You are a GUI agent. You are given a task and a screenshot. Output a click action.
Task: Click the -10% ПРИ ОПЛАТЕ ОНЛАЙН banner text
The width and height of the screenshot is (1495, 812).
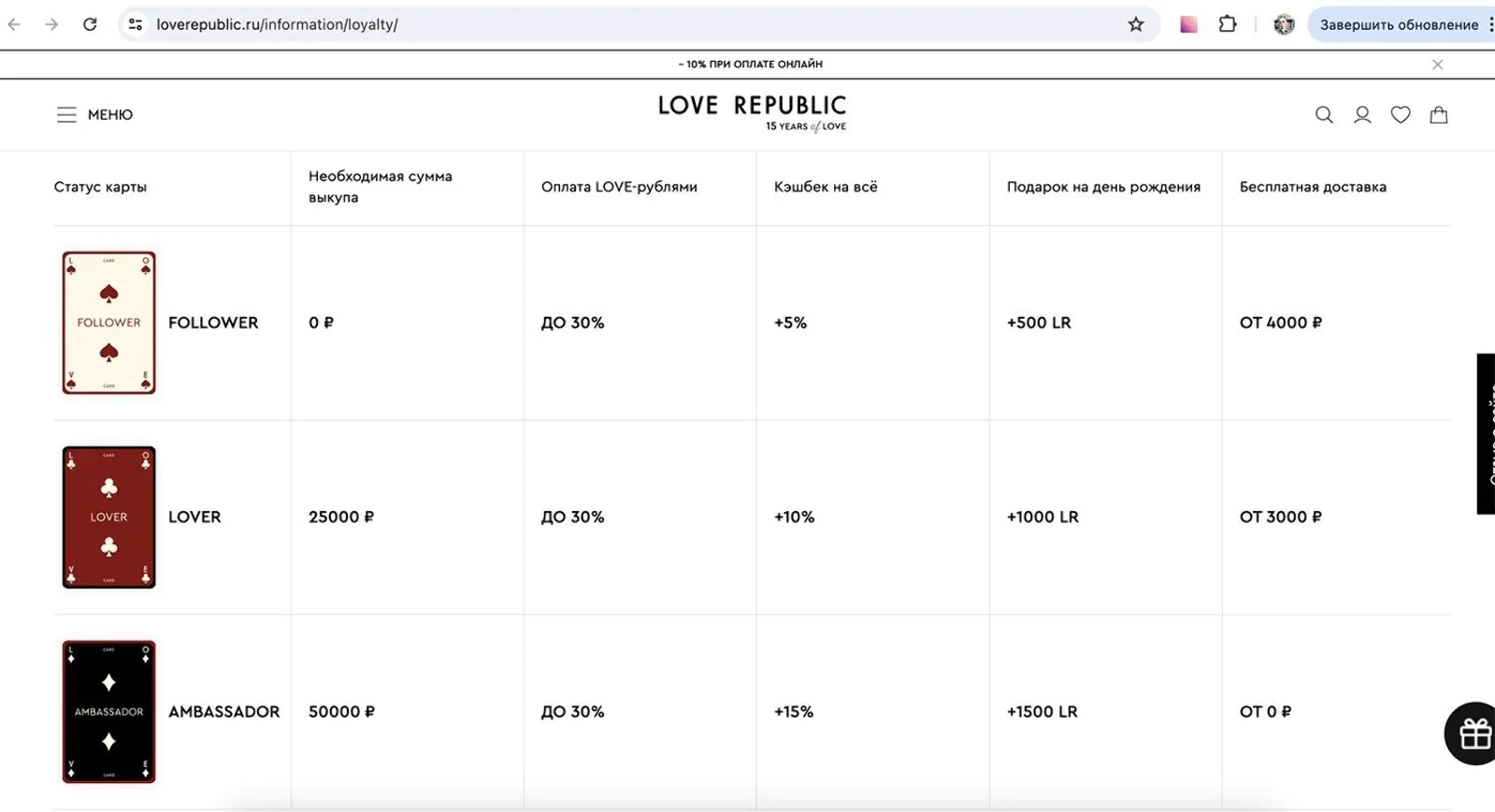tap(751, 64)
